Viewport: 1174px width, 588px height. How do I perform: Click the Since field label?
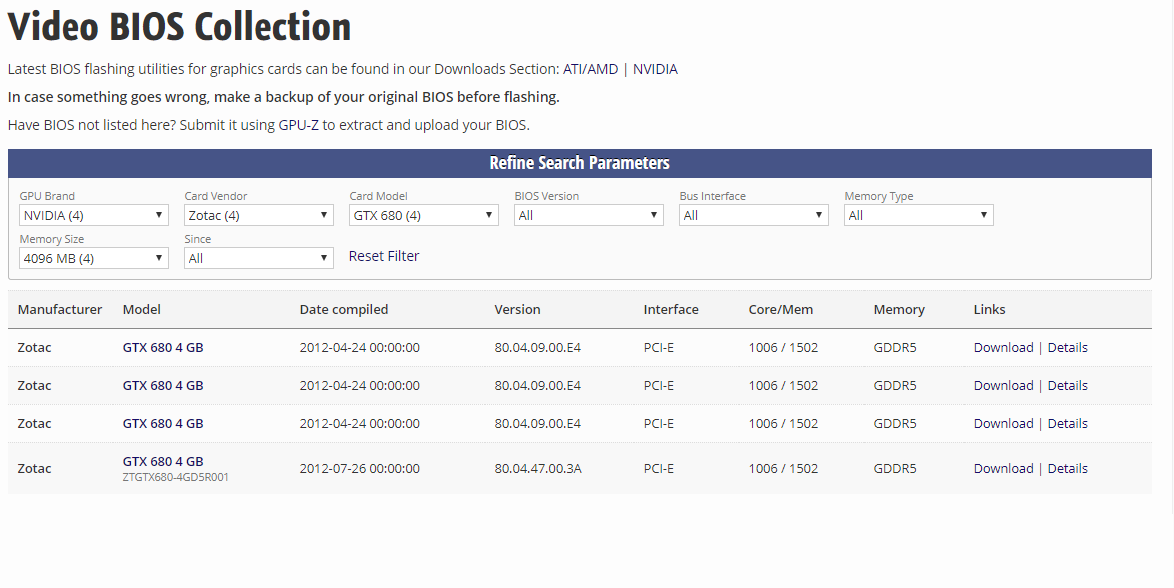click(x=198, y=240)
